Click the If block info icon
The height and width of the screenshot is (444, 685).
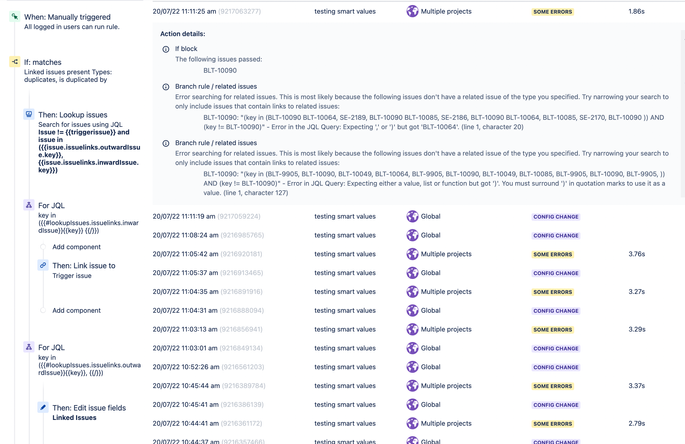(166, 49)
